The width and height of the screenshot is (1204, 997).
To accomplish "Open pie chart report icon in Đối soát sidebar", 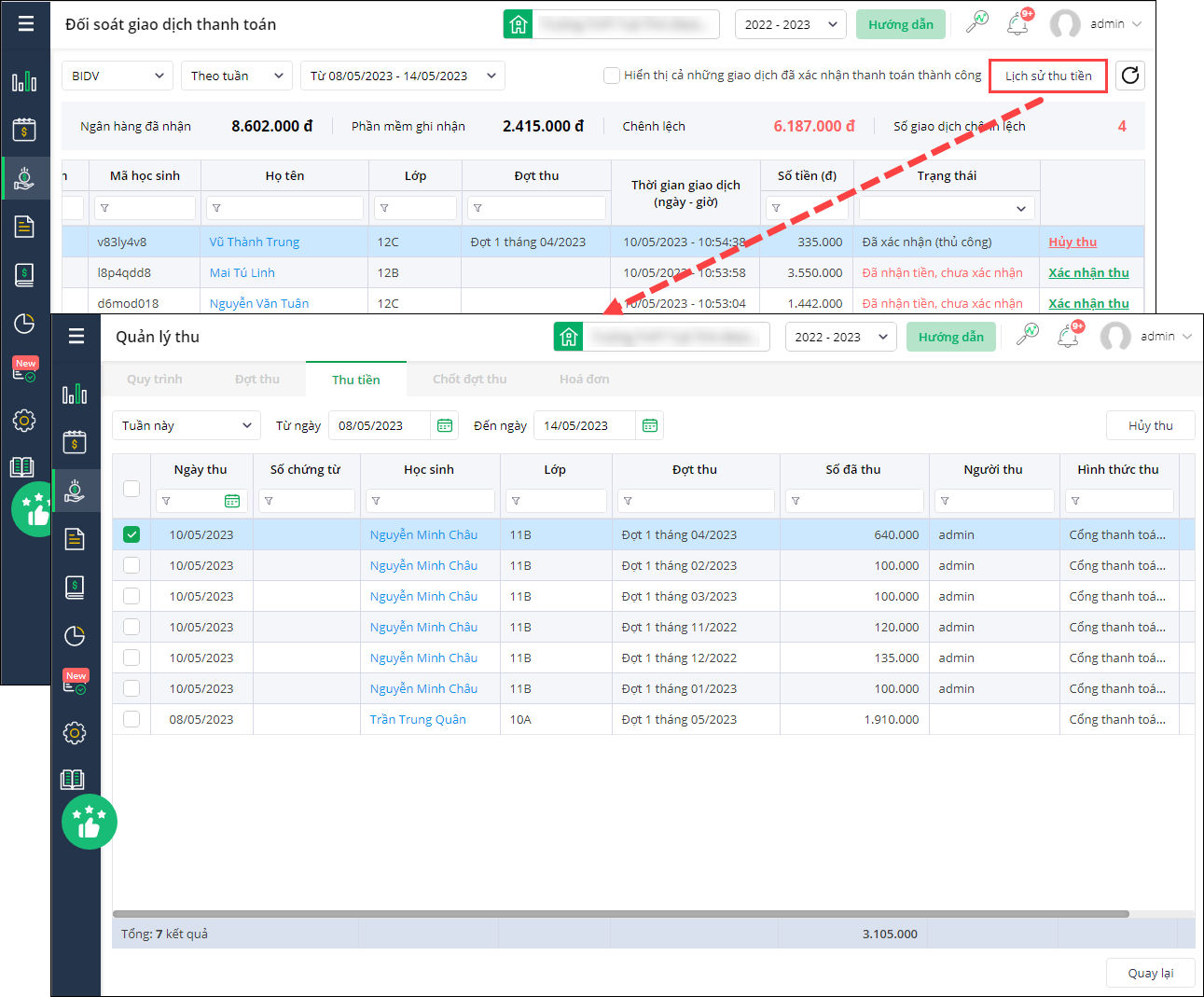I will 24,324.
